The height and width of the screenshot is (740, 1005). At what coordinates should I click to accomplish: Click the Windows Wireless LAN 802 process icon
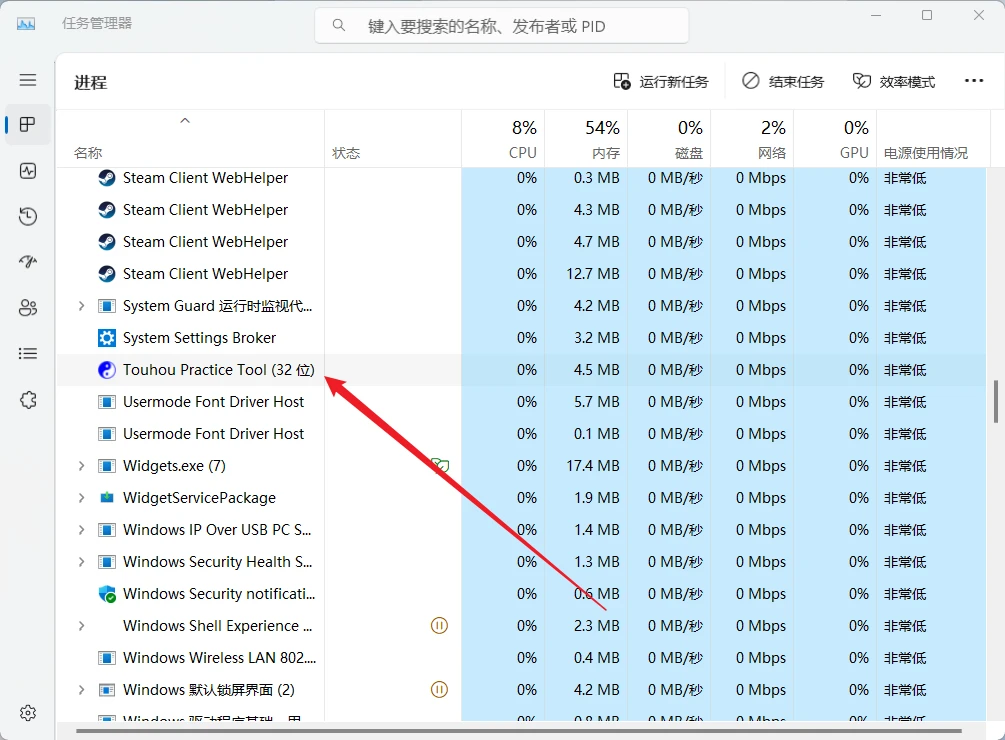pyautogui.click(x=106, y=658)
